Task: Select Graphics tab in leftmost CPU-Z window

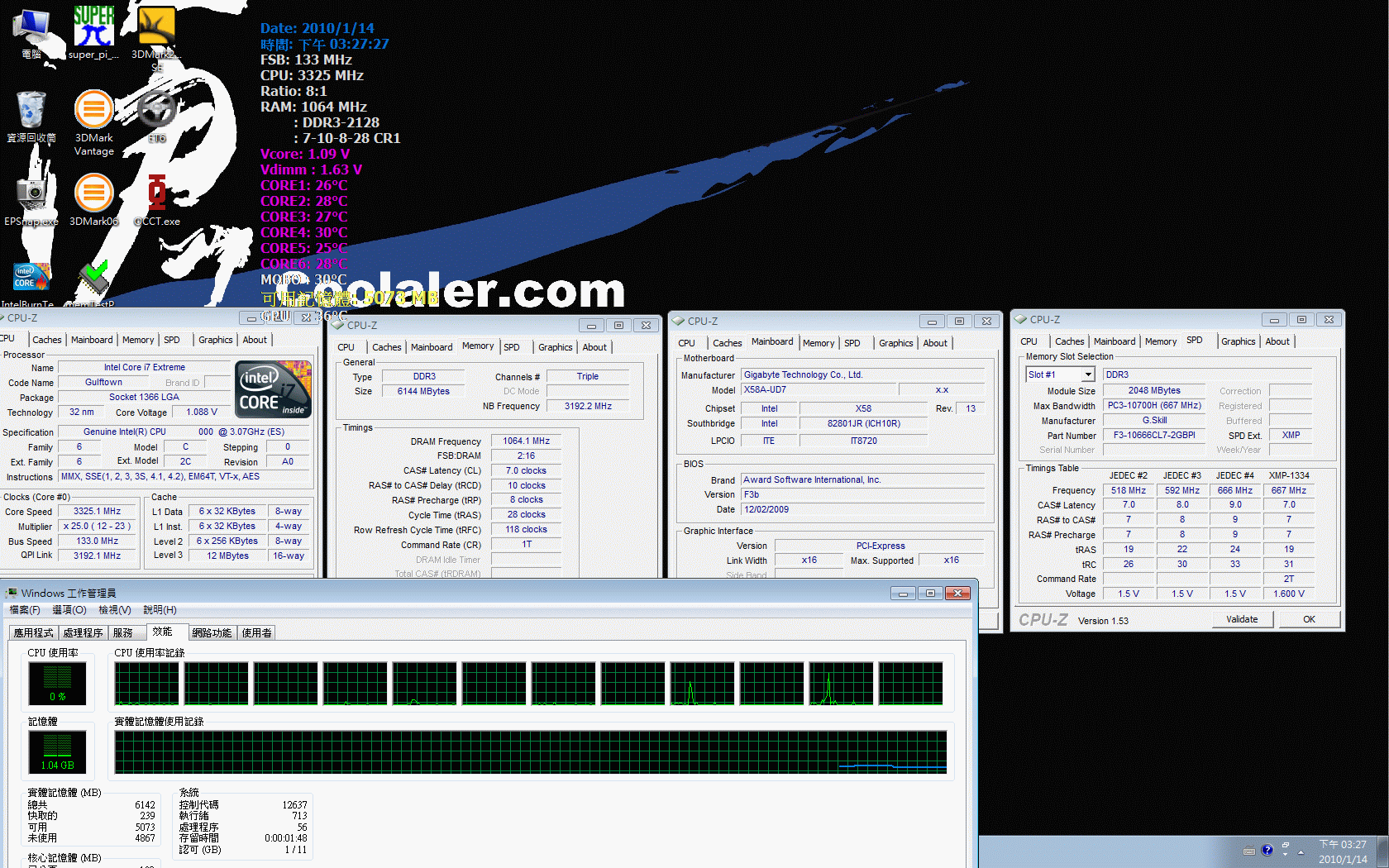Action: pyautogui.click(x=216, y=340)
